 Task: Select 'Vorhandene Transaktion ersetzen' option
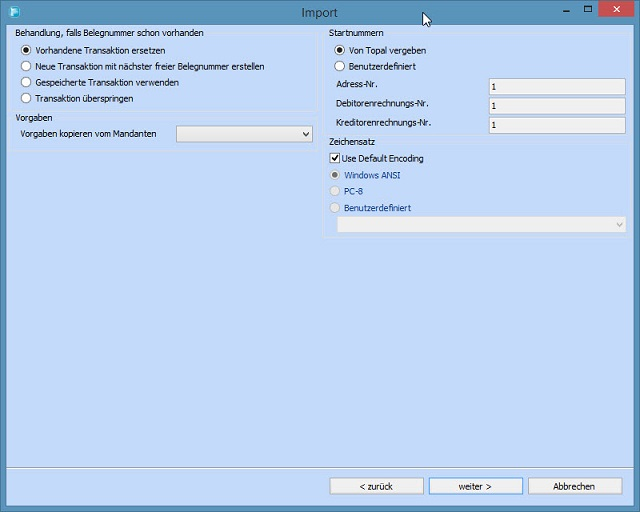point(27,50)
